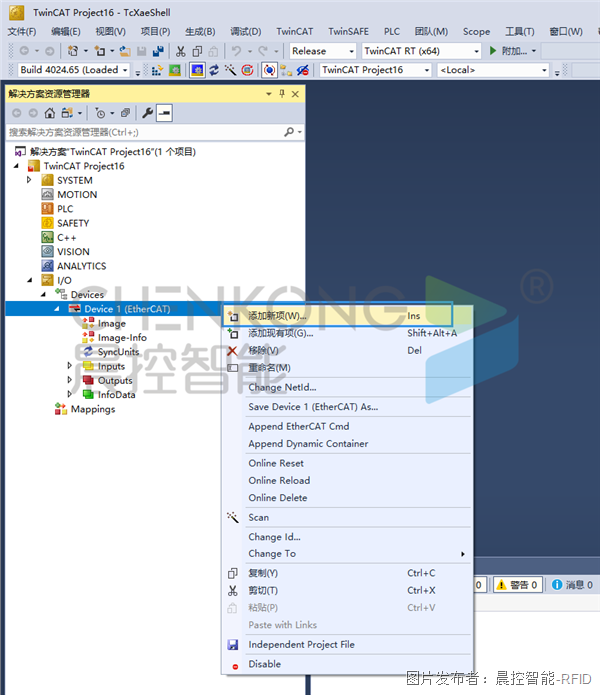Select Scan in the context menu
This screenshot has width=600, height=695.
tap(347, 517)
